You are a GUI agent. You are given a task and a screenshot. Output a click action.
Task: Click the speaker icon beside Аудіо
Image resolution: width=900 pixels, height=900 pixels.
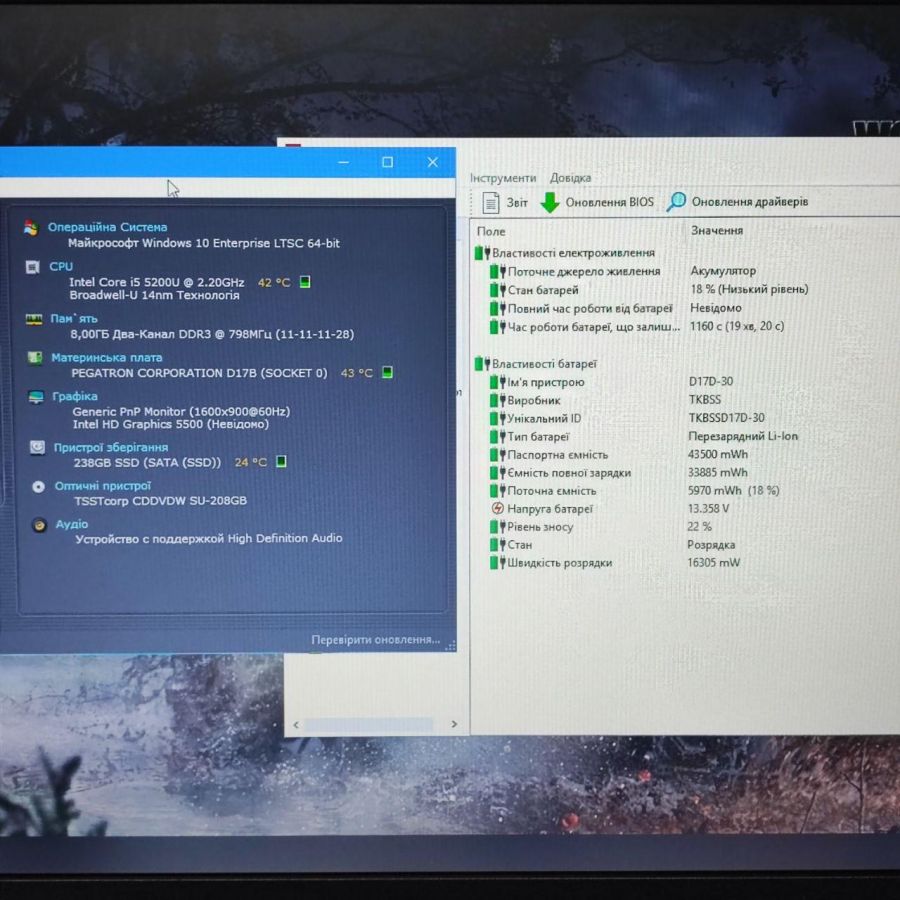click(39, 525)
